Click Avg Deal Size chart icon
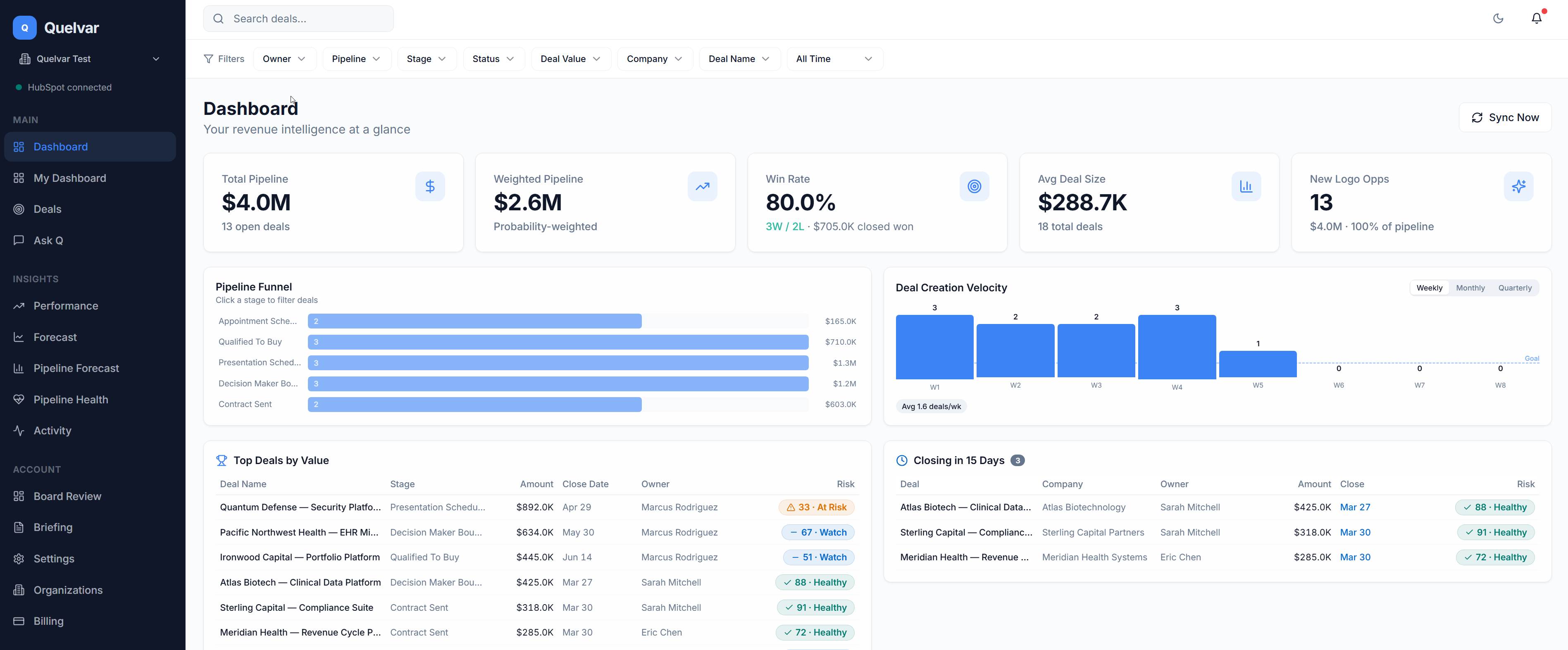1568x650 pixels. point(1246,186)
